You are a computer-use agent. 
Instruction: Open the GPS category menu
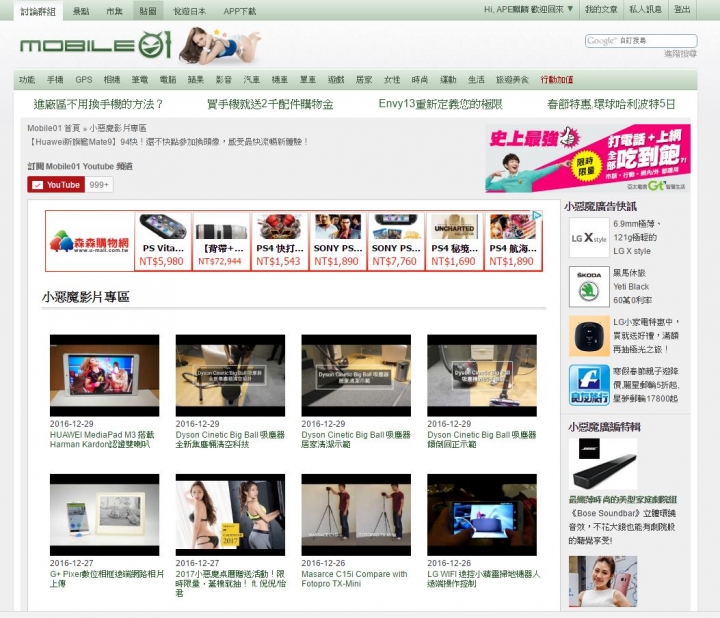tap(84, 80)
